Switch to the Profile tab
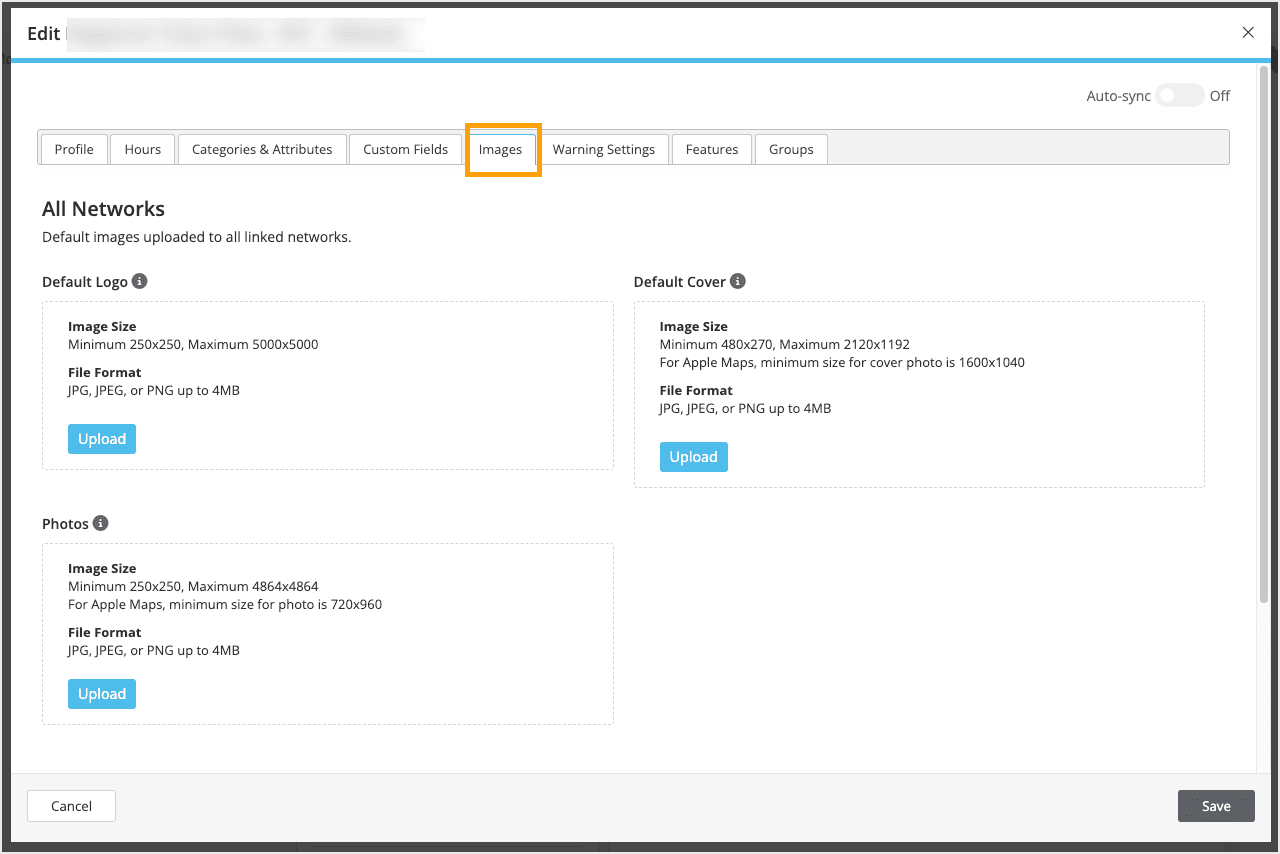The height and width of the screenshot is (854, 1280). (73, 149)
